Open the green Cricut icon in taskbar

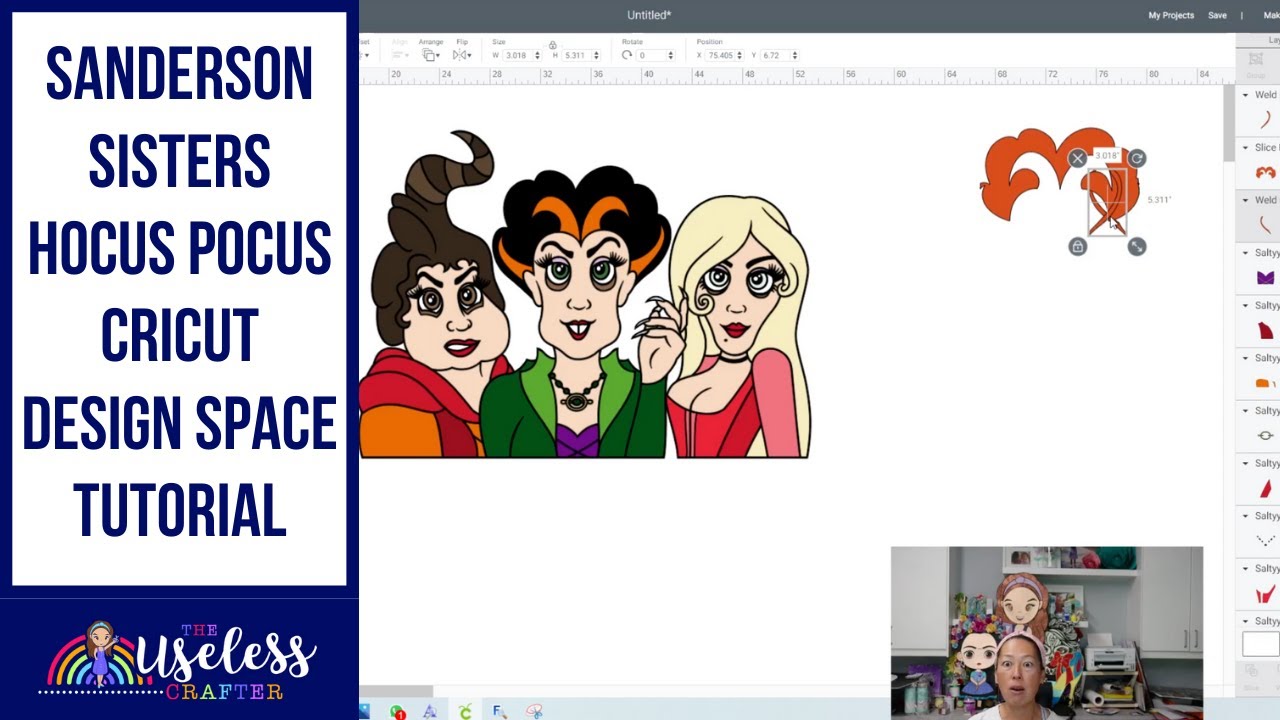coord(465,712)
